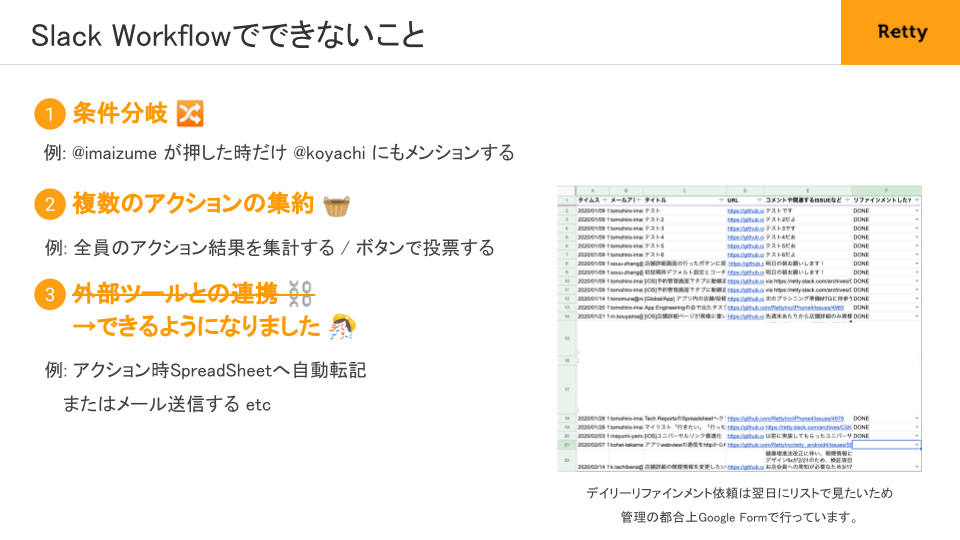This screenshot has height=540, width=960.
Task: Click the basket emoji after 複数のアクションの集約
Action: pos(336,205)
